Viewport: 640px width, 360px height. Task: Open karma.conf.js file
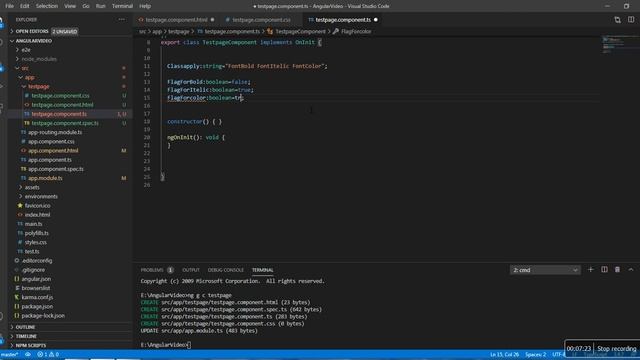tap(37, 297)
